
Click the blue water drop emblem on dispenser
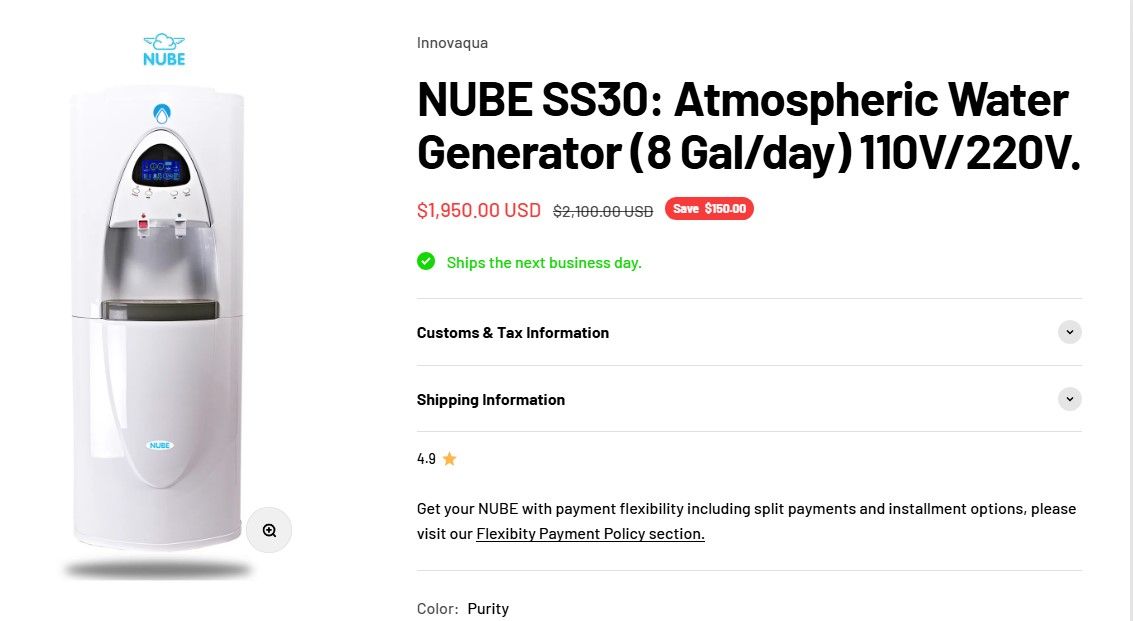coord(162,114)
